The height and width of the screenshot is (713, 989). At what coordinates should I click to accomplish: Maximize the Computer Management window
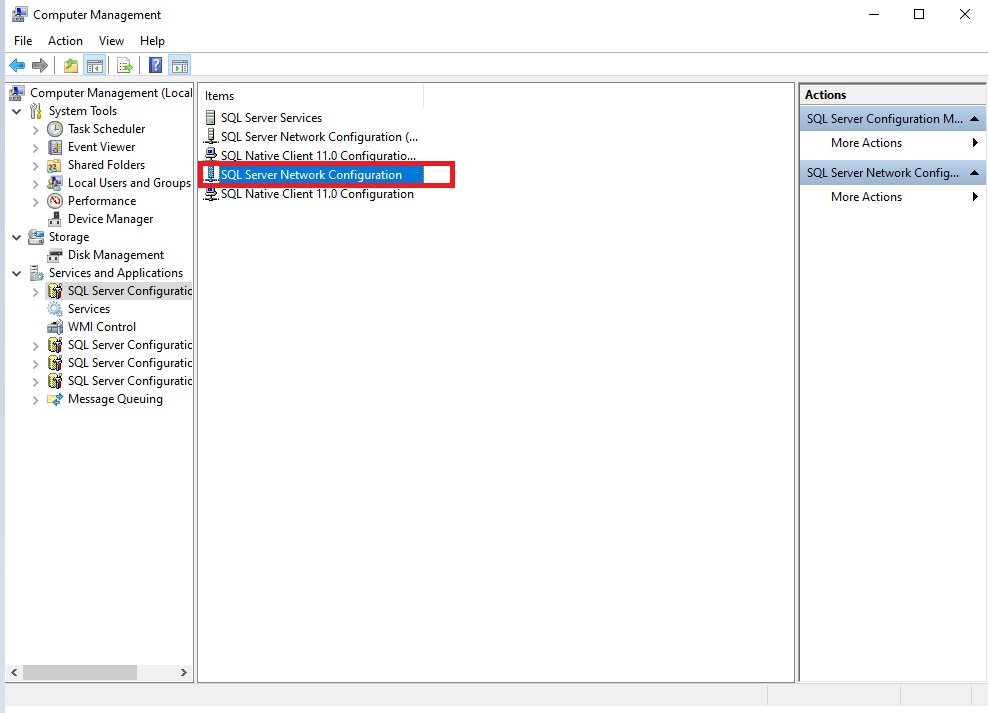(919, 14)
